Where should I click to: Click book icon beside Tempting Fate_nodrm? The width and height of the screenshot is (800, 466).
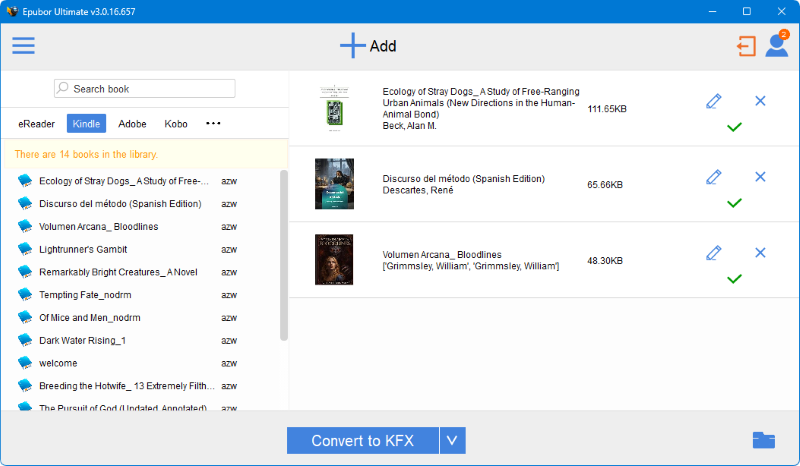point(25,295)
